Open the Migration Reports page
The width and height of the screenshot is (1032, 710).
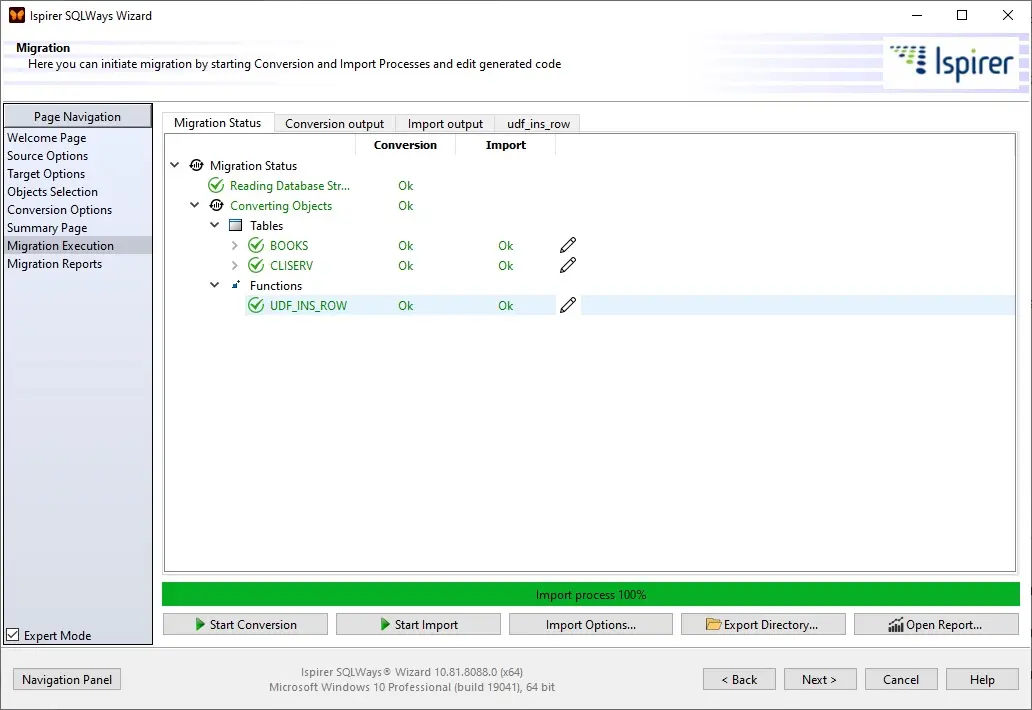pos(55,264)
